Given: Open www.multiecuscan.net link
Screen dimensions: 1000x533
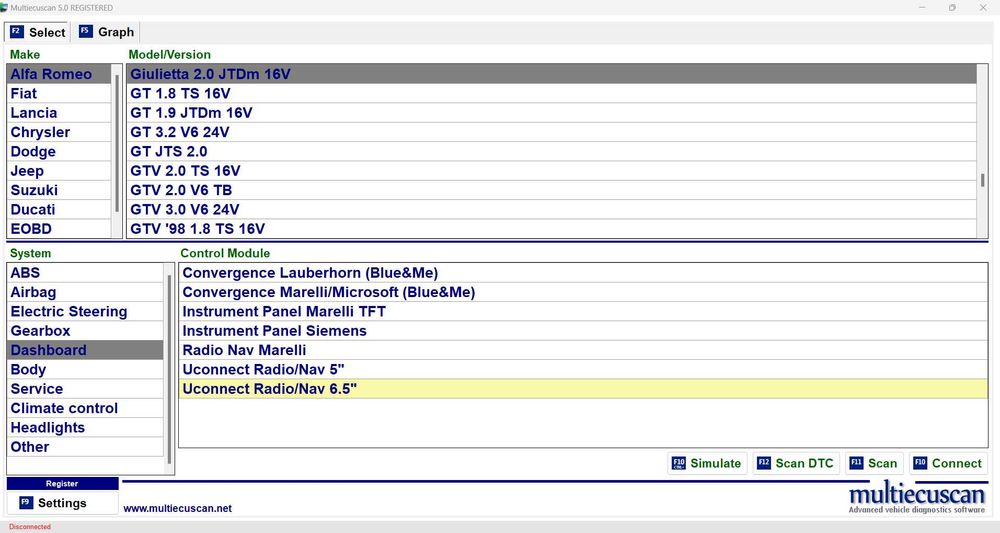Looking at the screenshot, I should [x=177, y=509].
